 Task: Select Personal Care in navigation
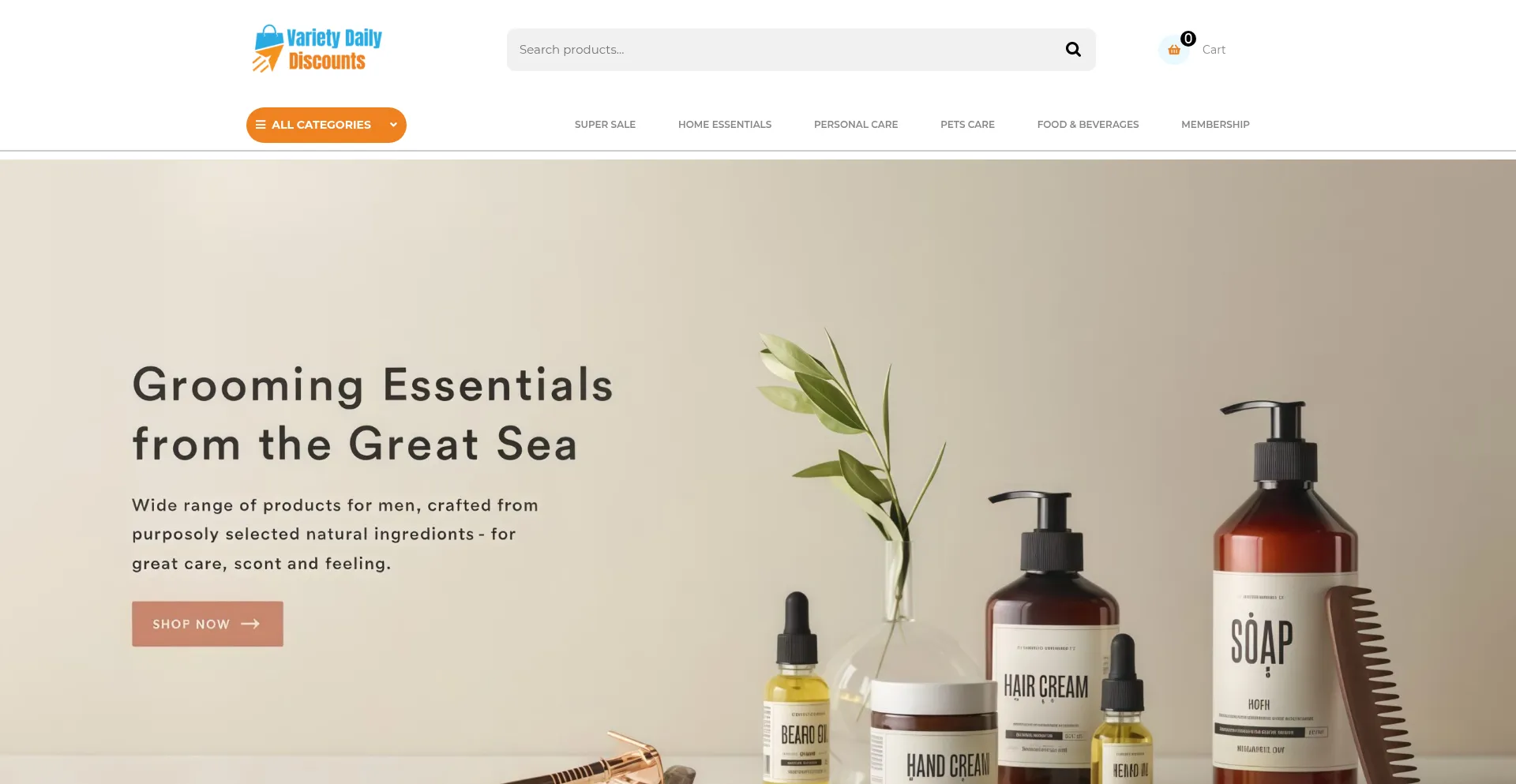tap(856, 125)
